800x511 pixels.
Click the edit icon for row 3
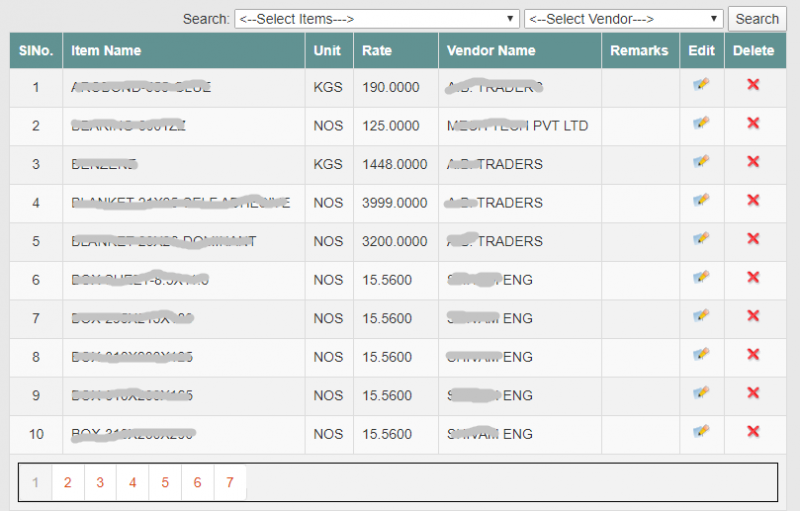701,162
